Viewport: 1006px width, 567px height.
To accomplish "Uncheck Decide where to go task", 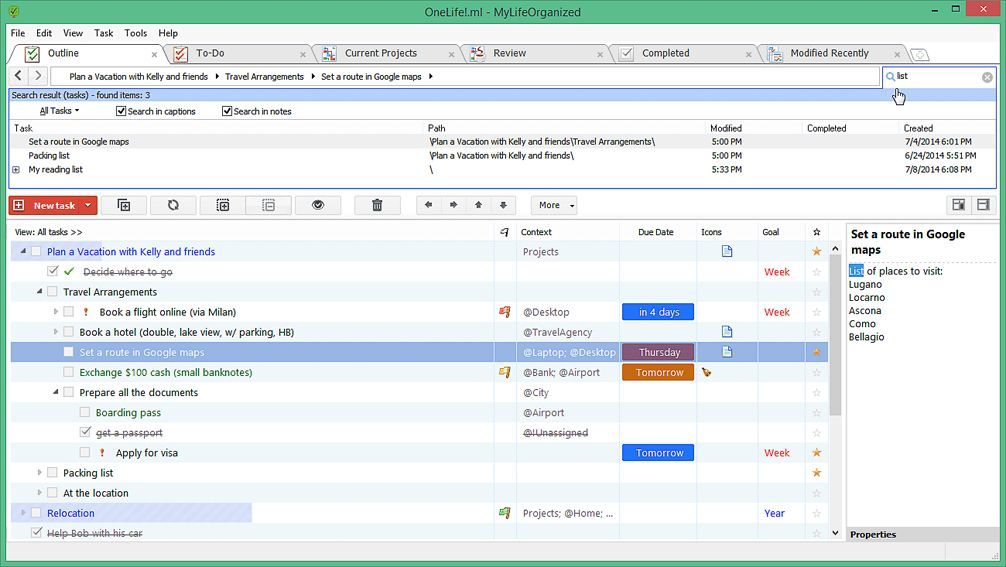I will 53,271.
